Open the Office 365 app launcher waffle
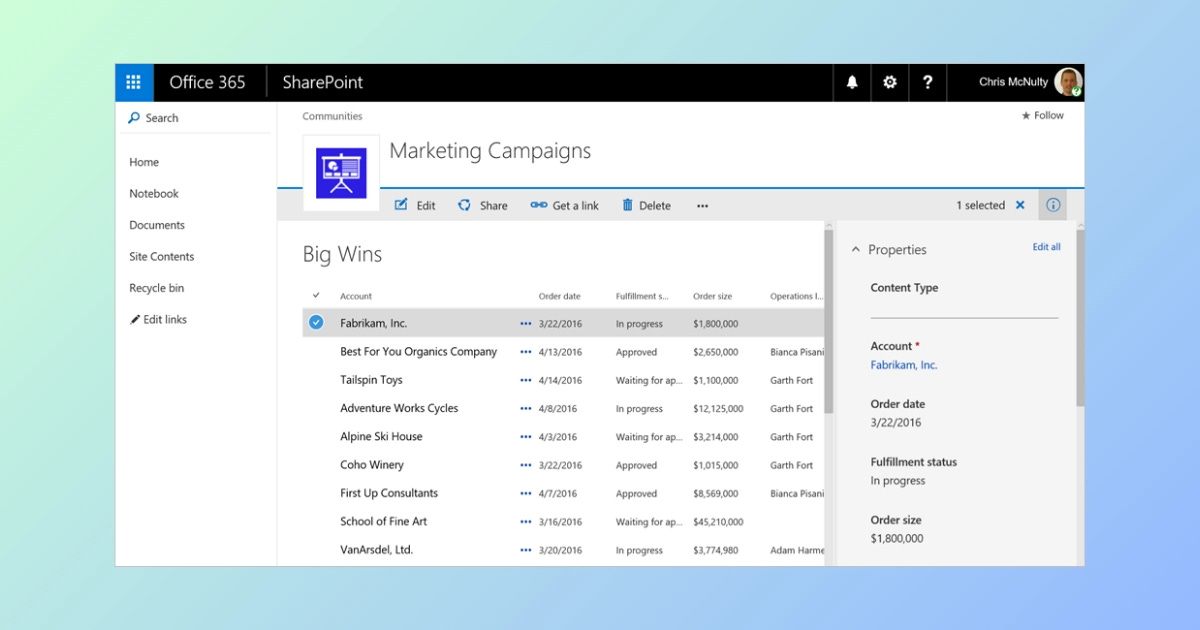The image size is (1200, 630). 134,82
